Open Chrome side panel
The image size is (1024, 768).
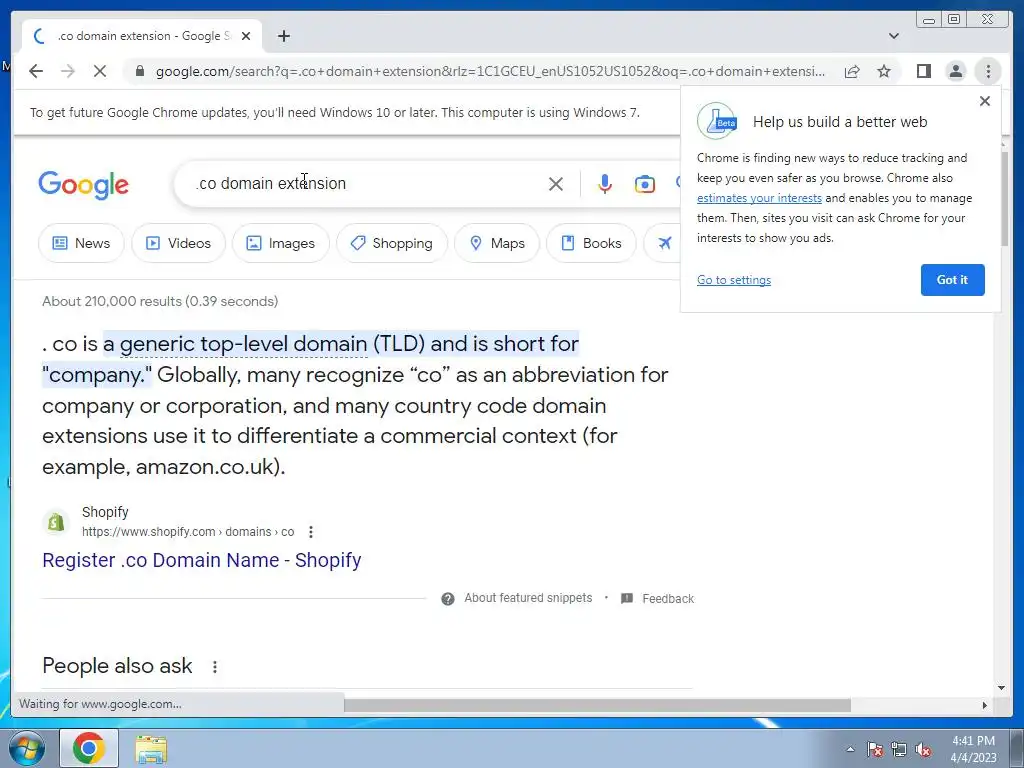[923, 71]
